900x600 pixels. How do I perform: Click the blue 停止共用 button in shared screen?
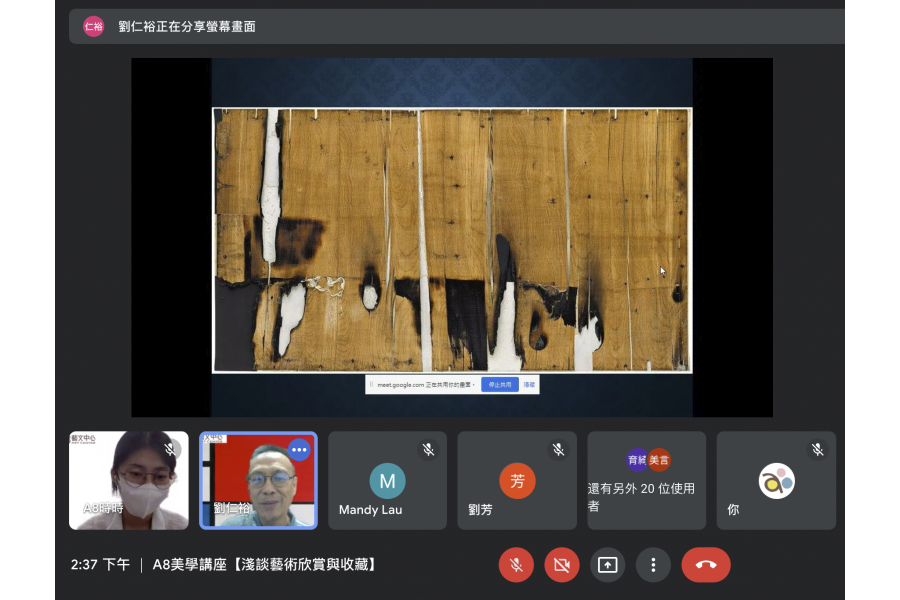tap(499, 385)
